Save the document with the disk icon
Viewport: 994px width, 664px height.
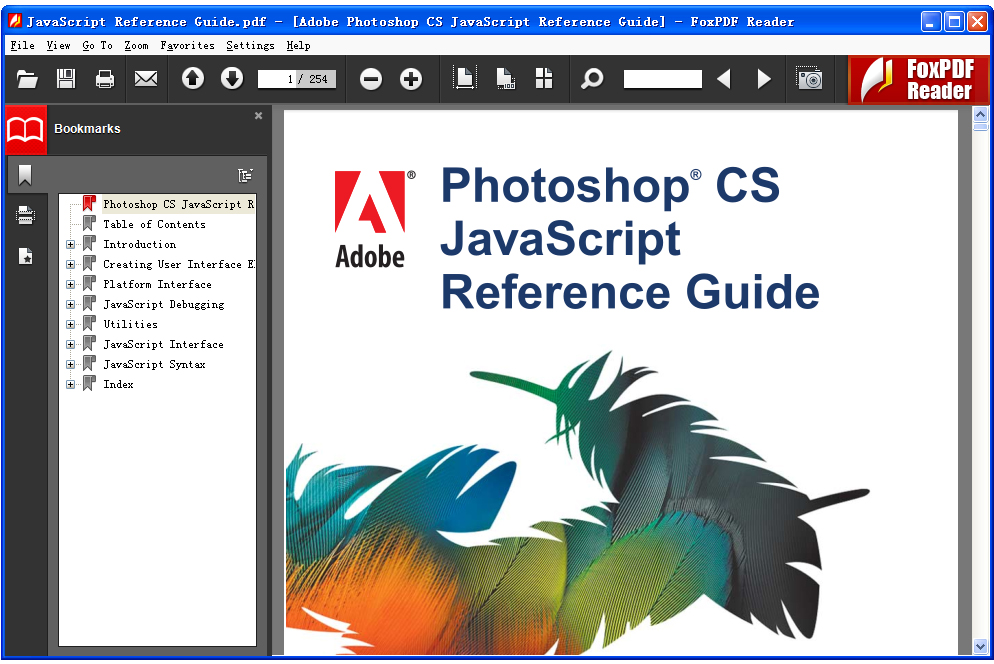click(x=65, y=78)
